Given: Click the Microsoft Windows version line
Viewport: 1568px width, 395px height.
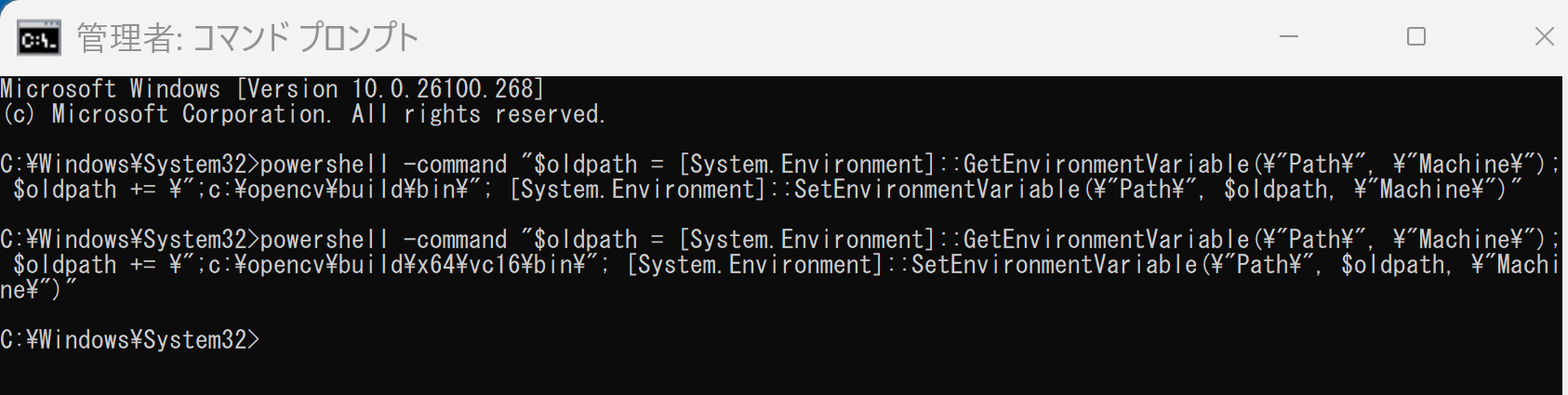Looking at the screenshot, I should pyautogui.click(x=272, y=89).
